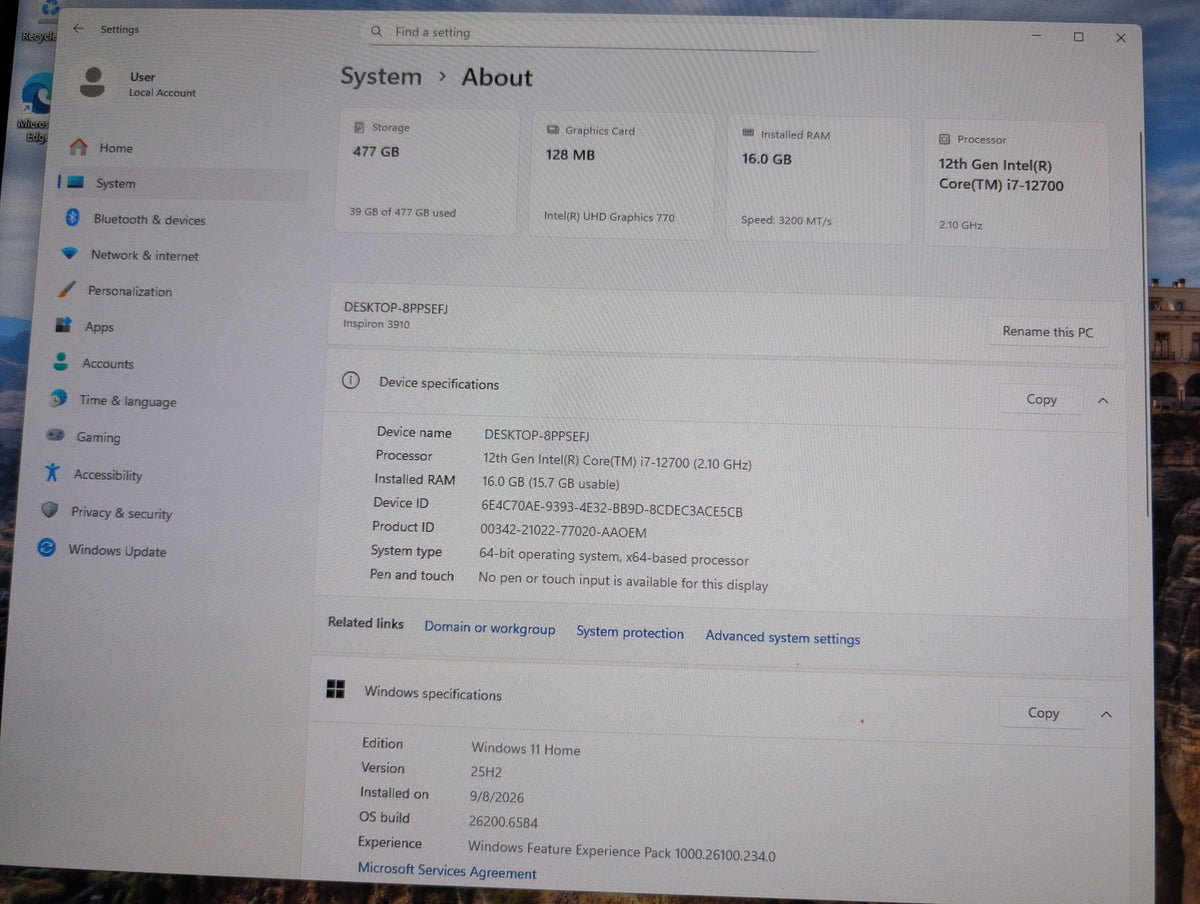The image size is (1200, 904).
Task: Click the Local Account label under User
Action: 162,93
